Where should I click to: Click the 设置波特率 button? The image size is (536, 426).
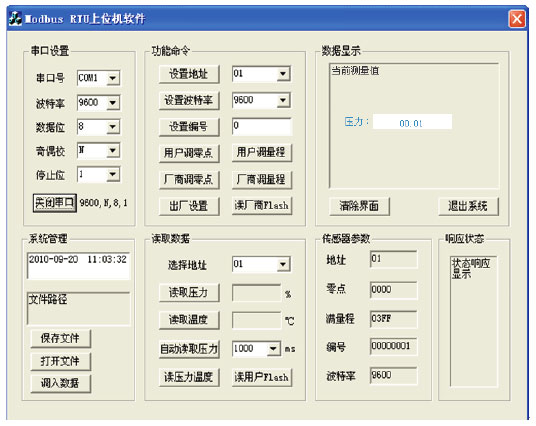(x=189, y=101)
